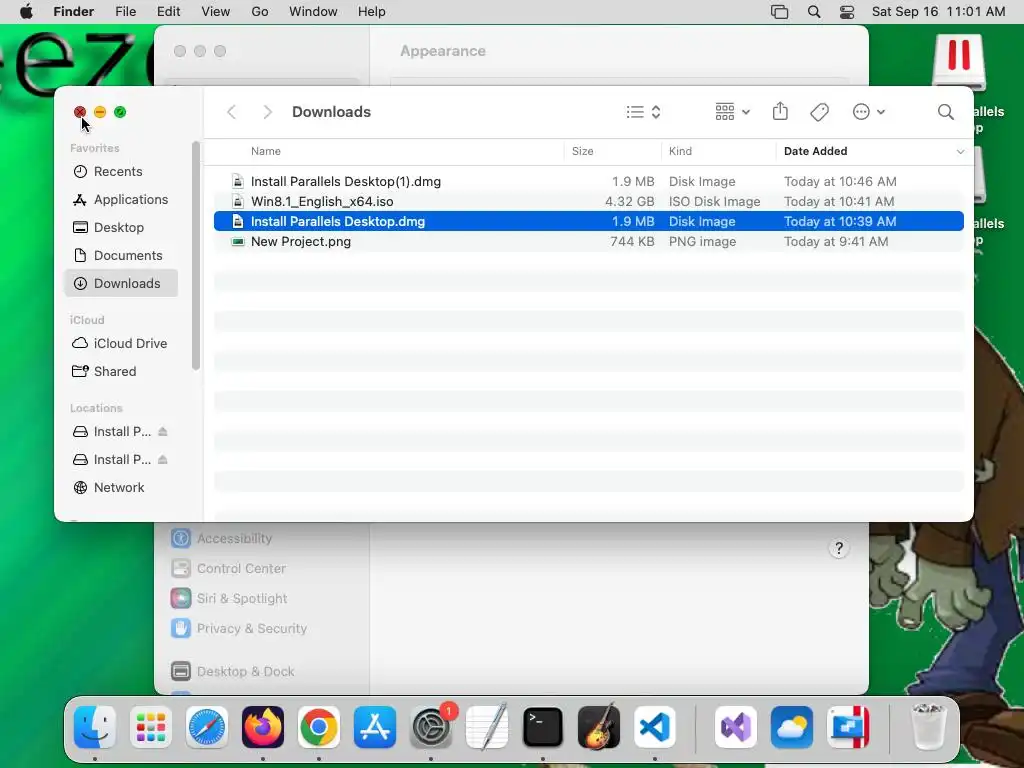This screenshot has width=1024, height=768.
Task: Open the Finder menu
Action: tap(73, 12)
